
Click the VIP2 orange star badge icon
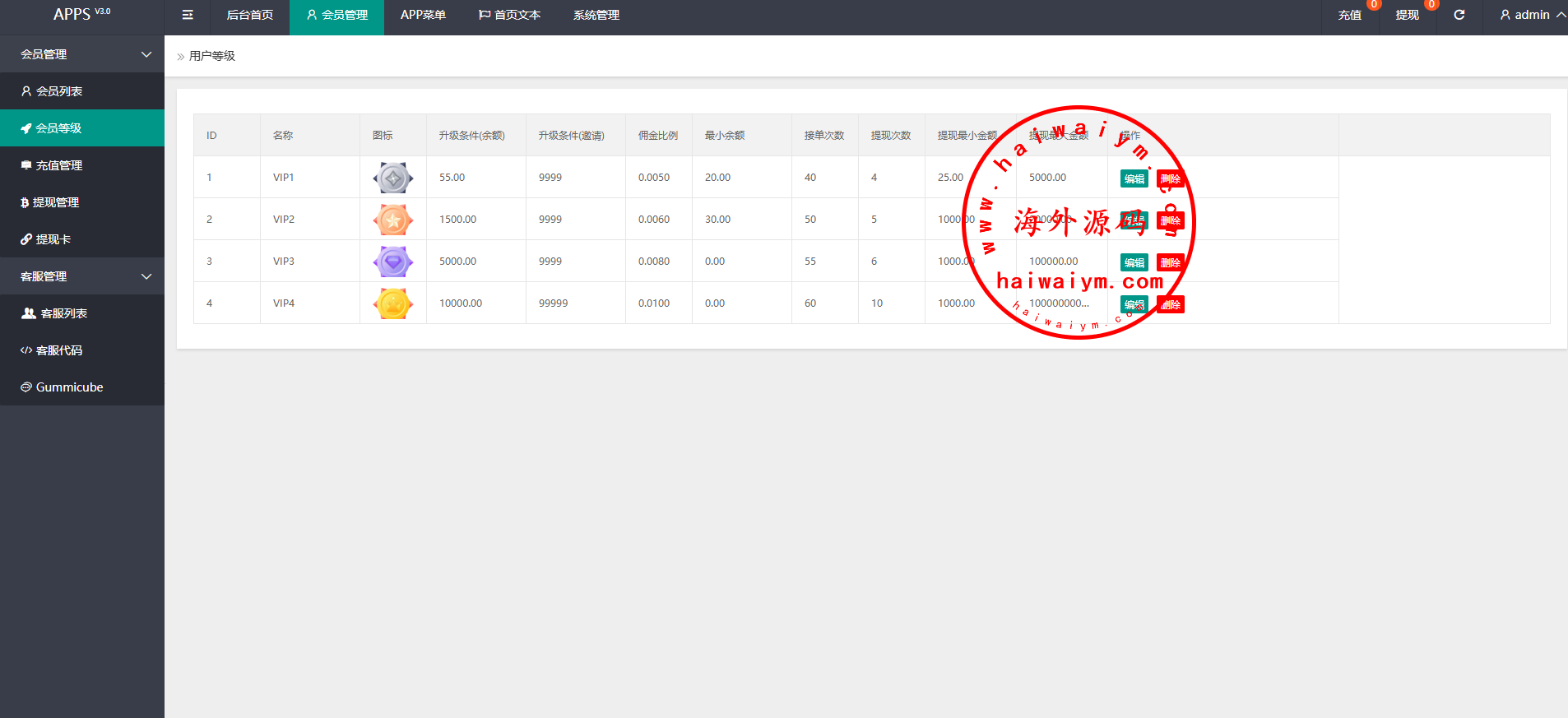point(393,220)
